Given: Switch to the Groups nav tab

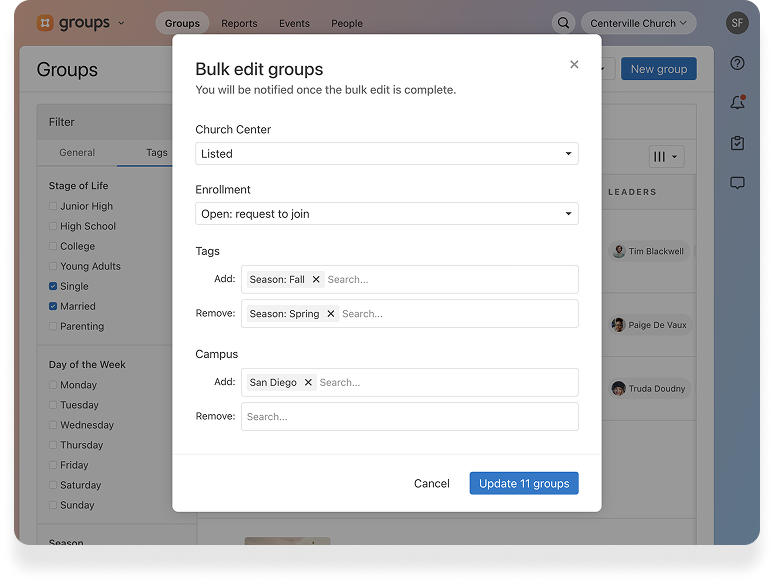Looking at the screenshot, I should [182, 23].
